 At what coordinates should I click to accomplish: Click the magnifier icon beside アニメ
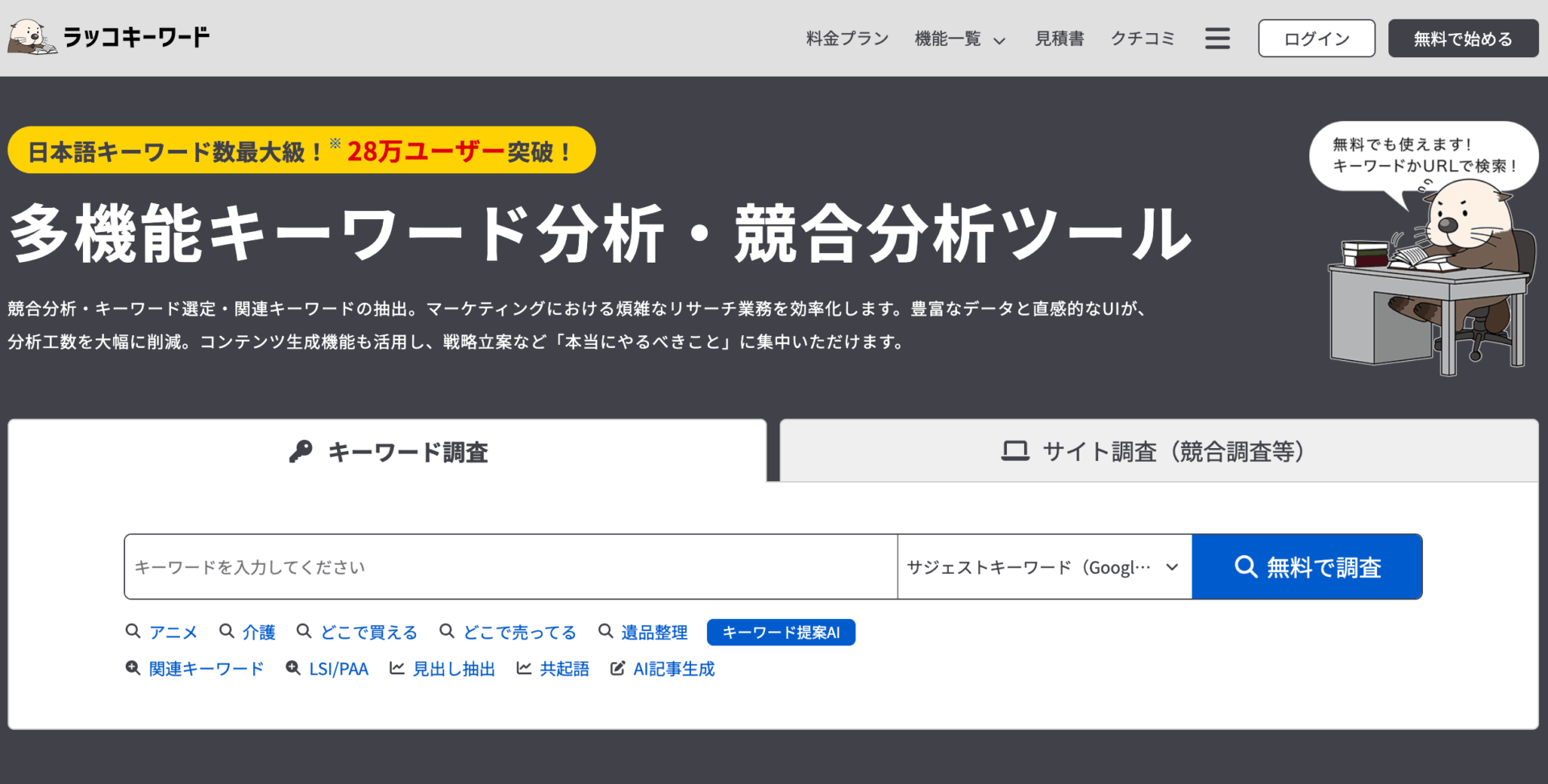click(132, 632)
